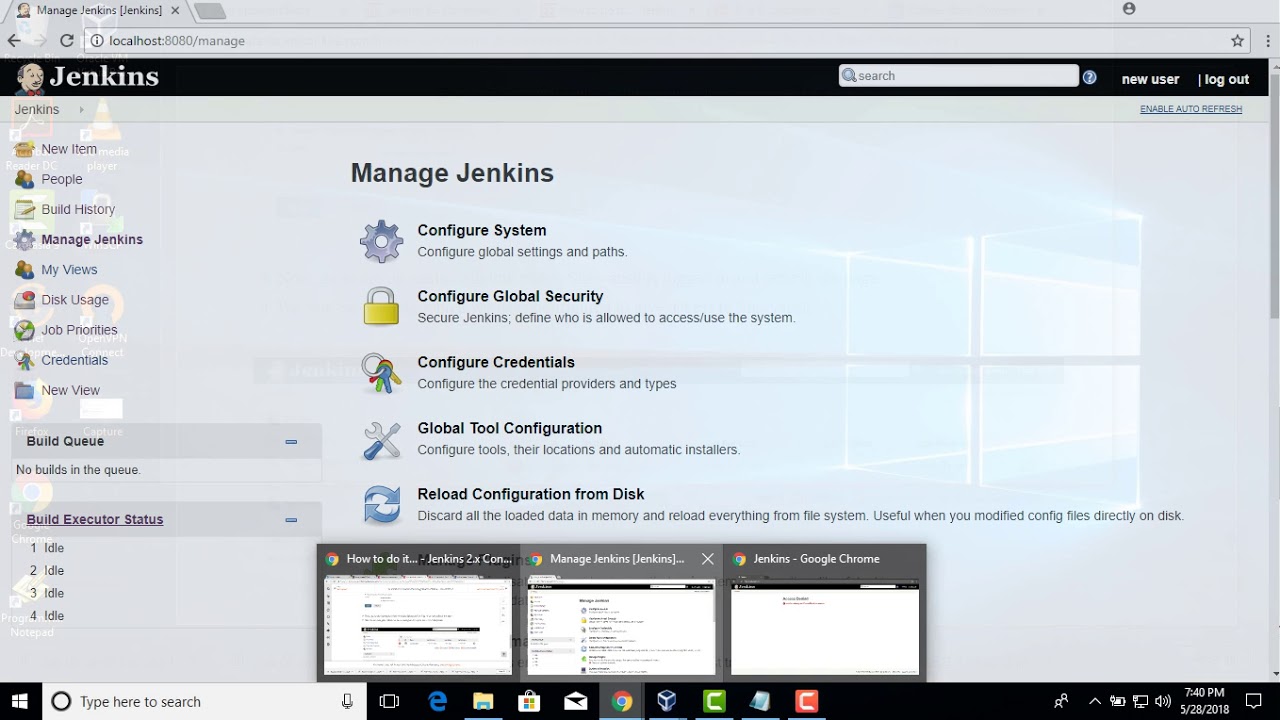Open the Credentials sidebar link
This screenshot has height=720, width=1280.
click(75, 359)
